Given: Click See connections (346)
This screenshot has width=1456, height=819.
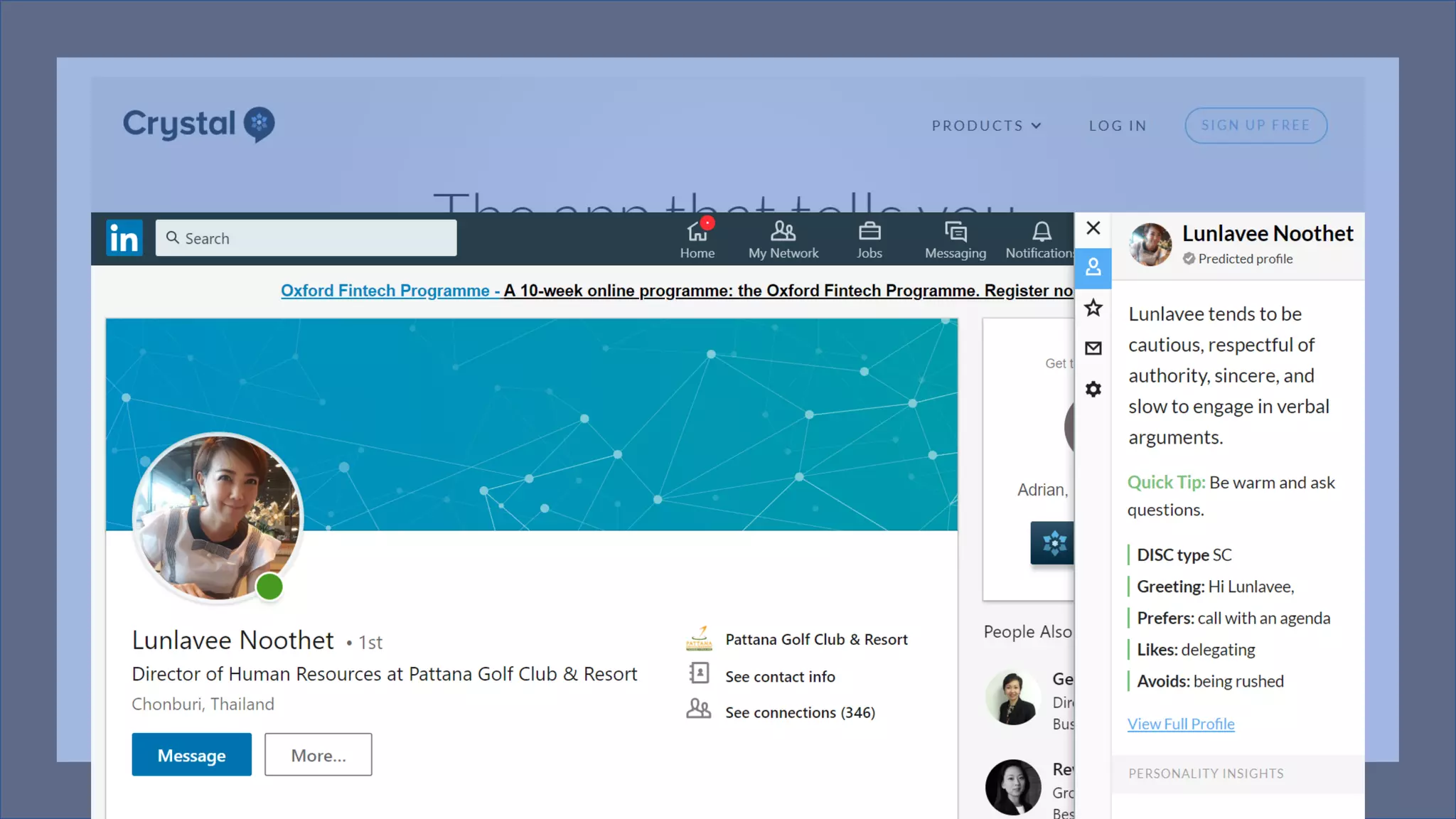Looking at the screenshot, I should (x=799, y=712).
